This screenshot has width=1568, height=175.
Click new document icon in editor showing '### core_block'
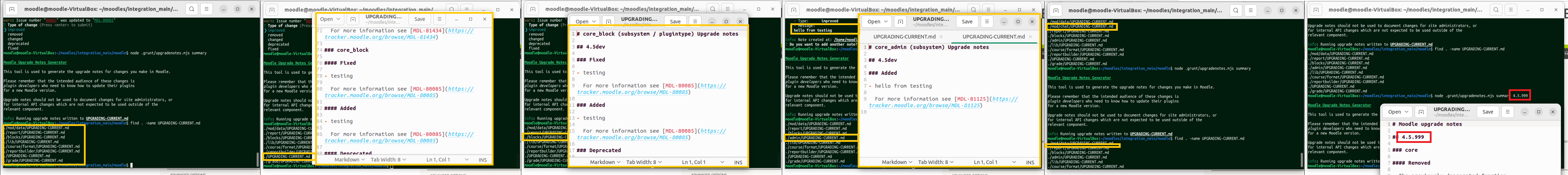tap(353, 19)
